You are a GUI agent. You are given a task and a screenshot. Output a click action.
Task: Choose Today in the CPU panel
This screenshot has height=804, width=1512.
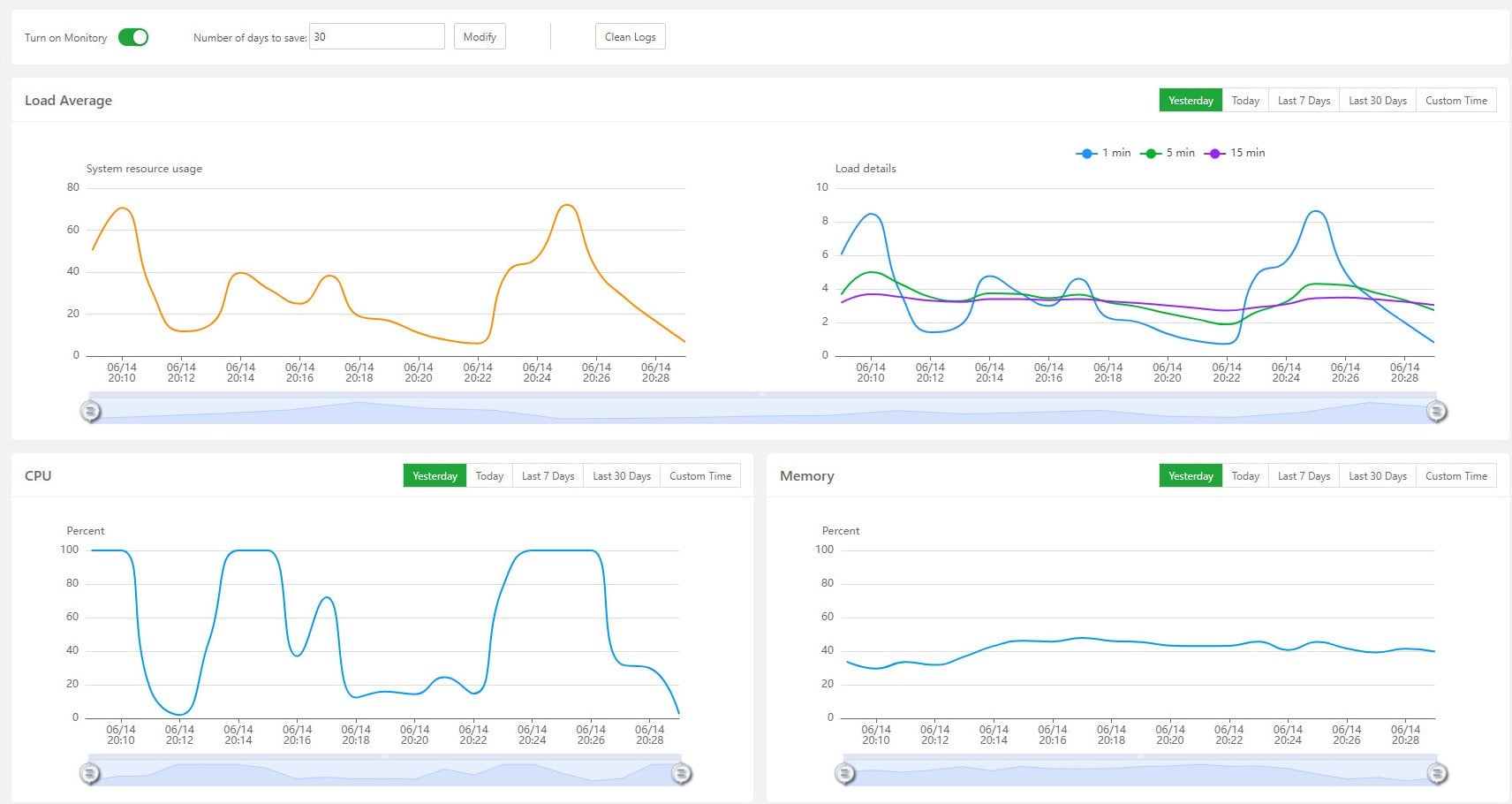pos(489,476)
